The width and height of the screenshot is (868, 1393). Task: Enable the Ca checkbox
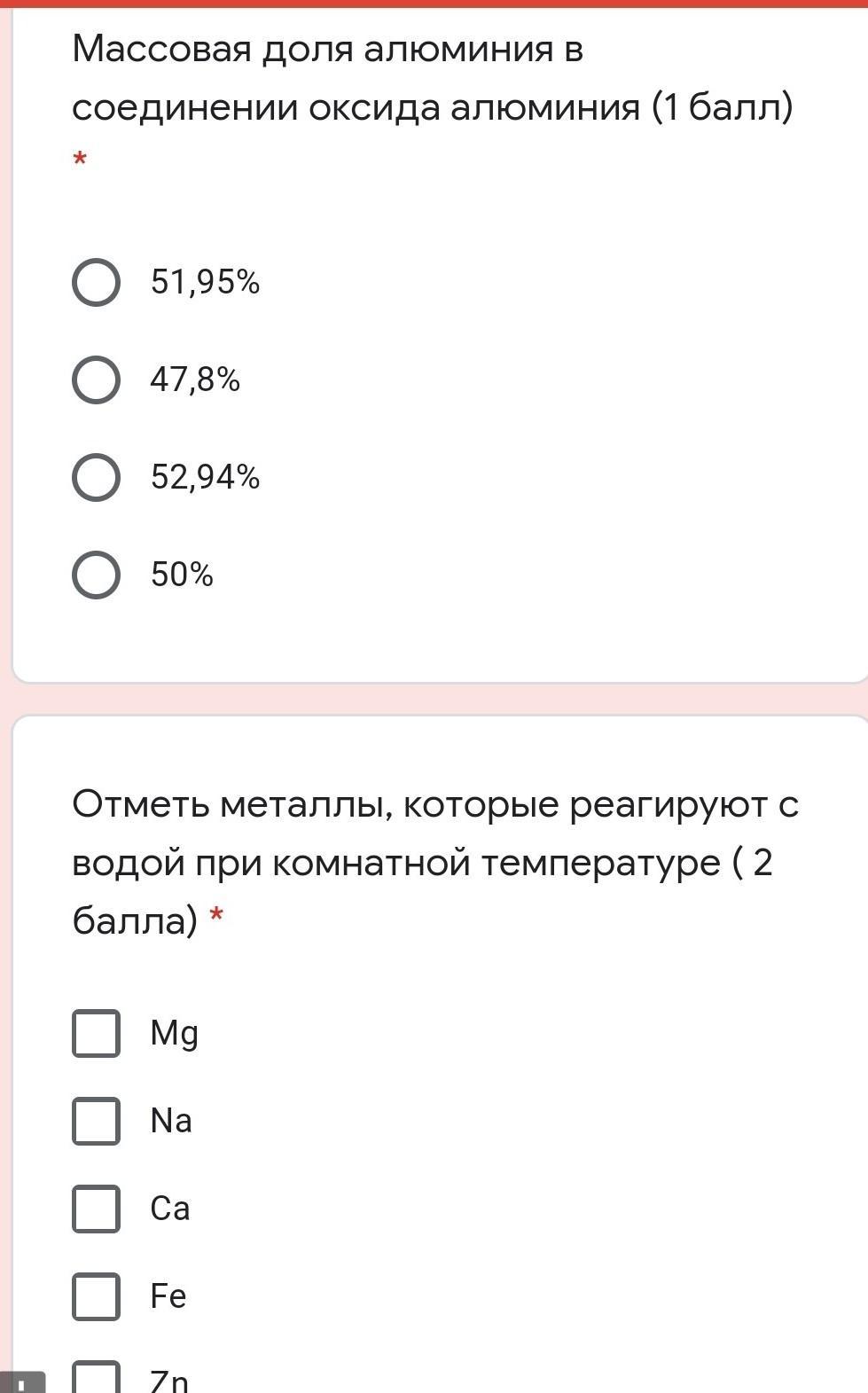tap(96, 1209)
